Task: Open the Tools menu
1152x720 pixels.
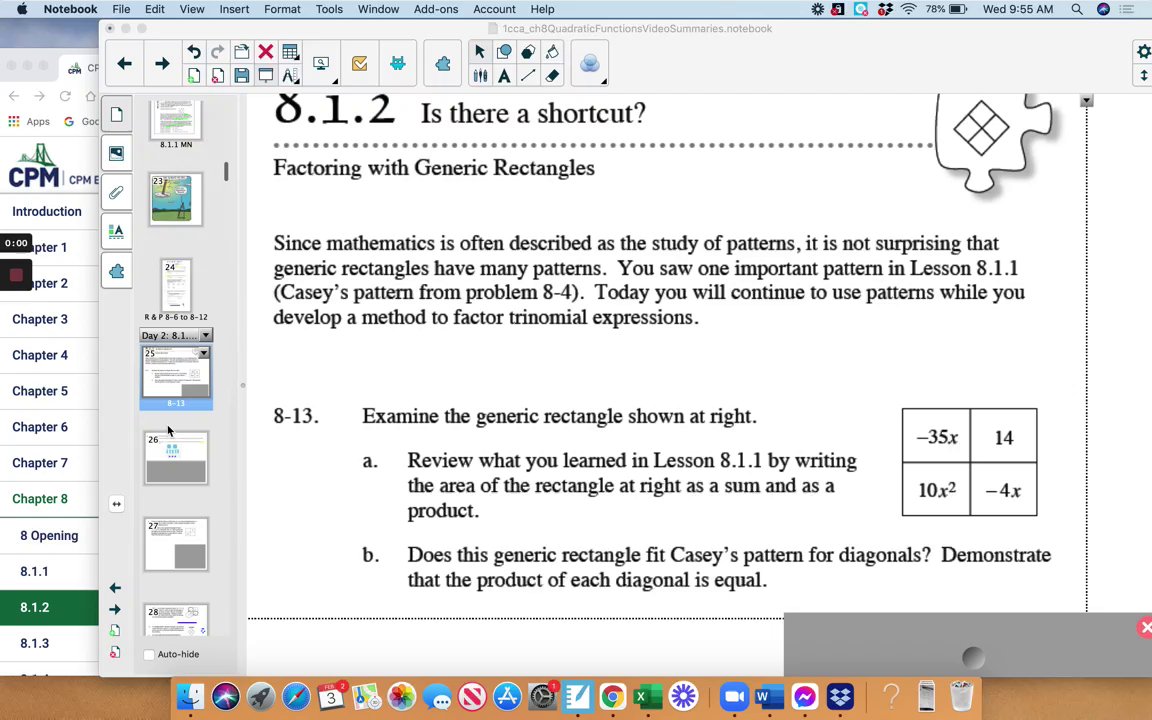Action: click(x=329, y=9)
